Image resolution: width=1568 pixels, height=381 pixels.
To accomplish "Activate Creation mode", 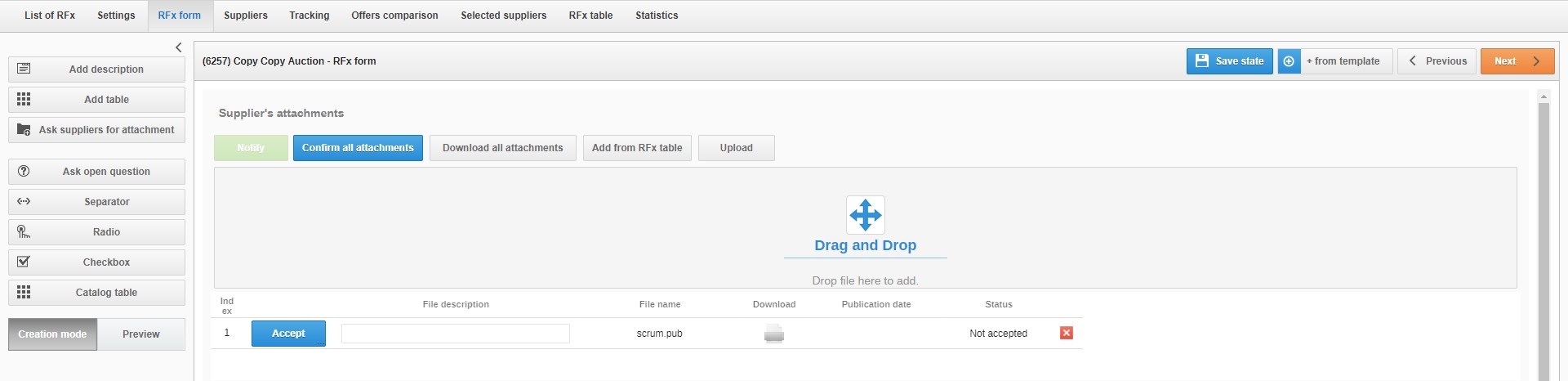I will (52, 334).
